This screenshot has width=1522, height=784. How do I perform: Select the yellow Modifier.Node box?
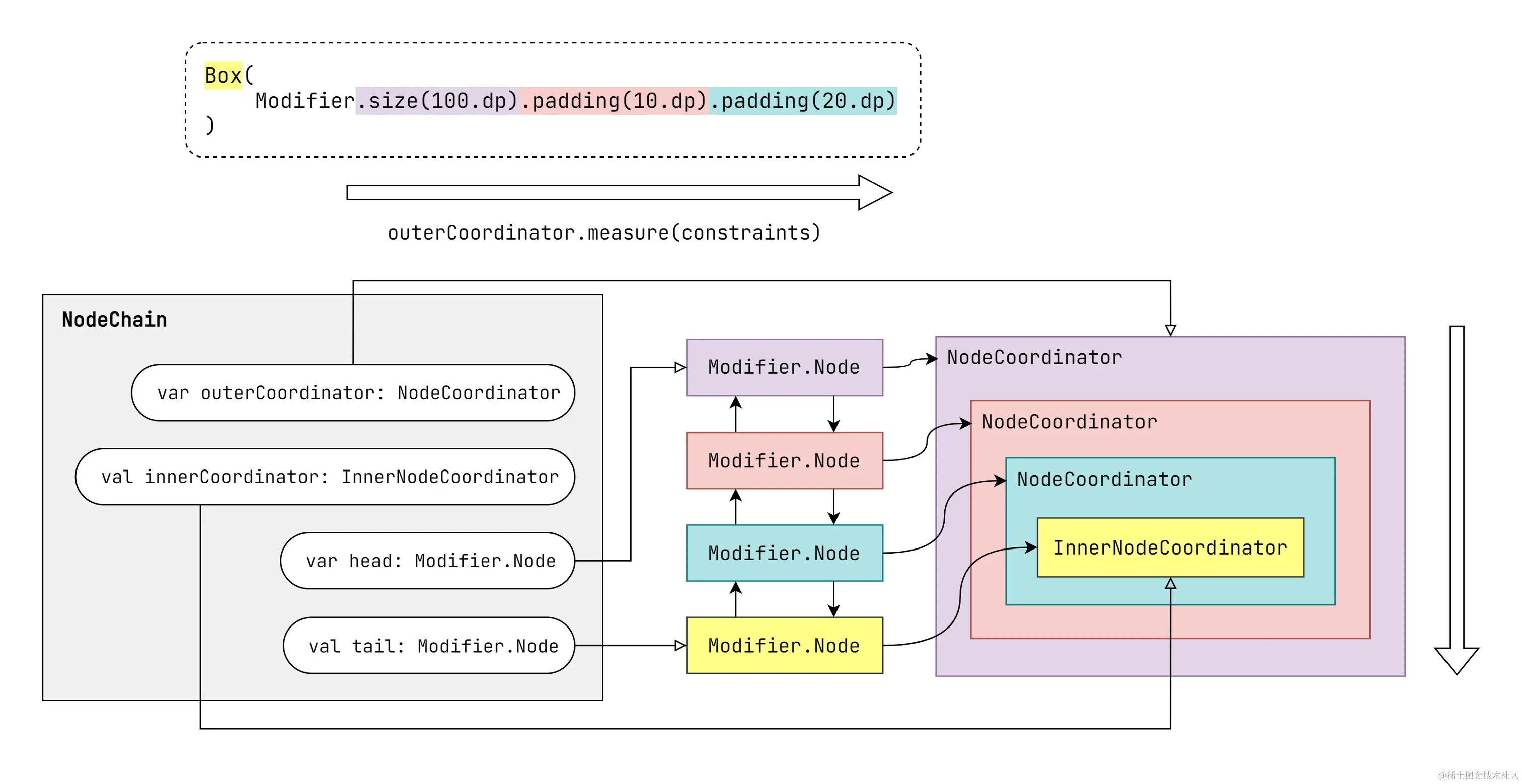[784, 645]
